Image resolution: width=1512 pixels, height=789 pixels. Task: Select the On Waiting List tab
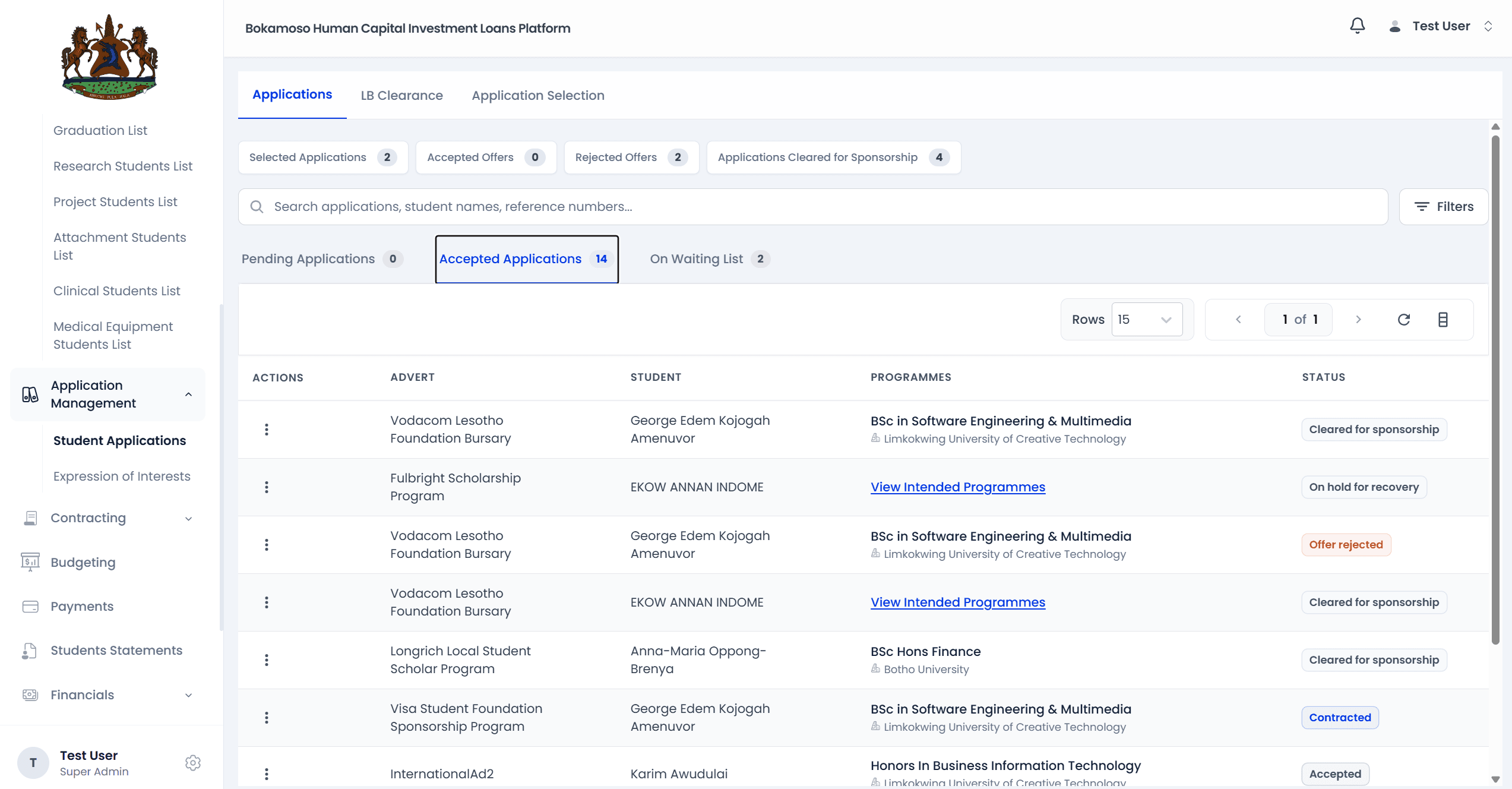click(x=710, y=259)
